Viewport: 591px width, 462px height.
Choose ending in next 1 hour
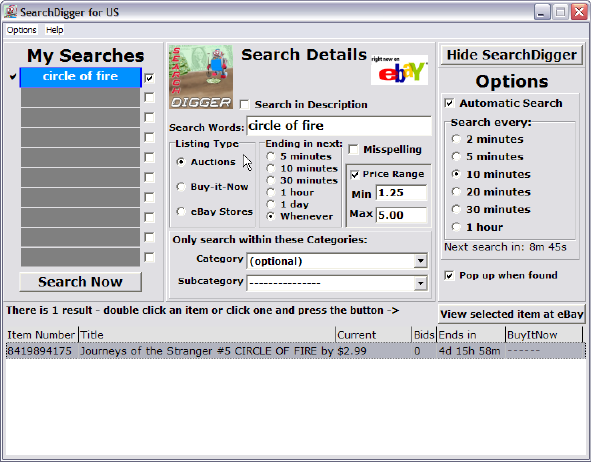tap(271, 192)
